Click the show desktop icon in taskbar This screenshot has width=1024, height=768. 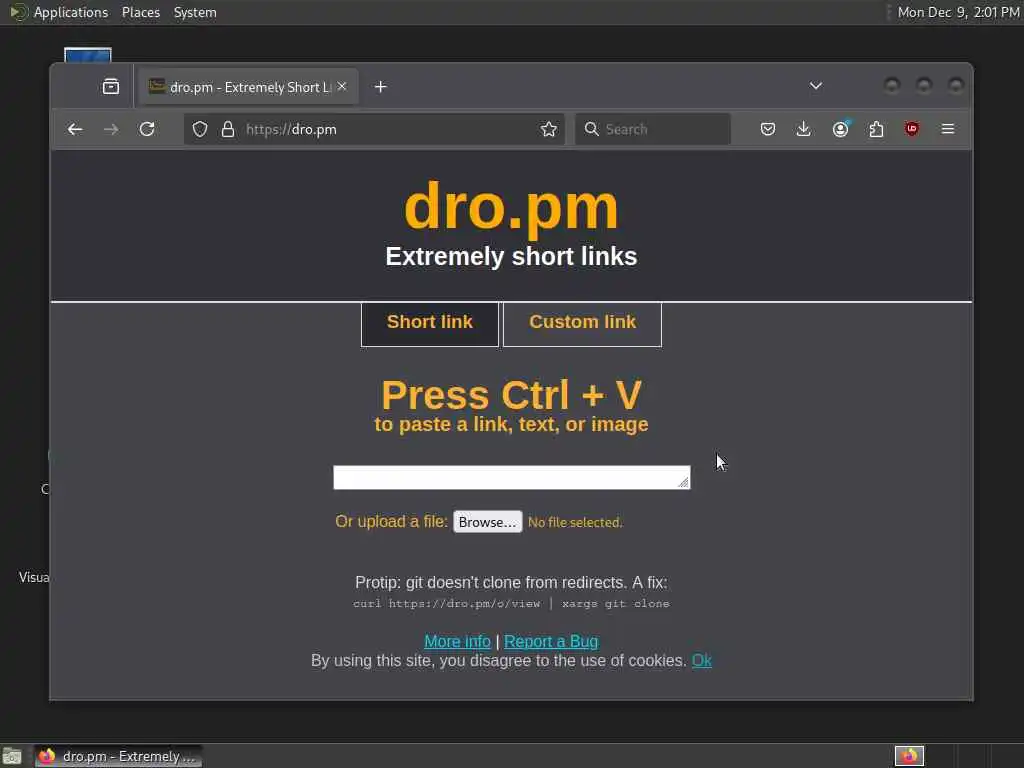[x=12, y=756]
